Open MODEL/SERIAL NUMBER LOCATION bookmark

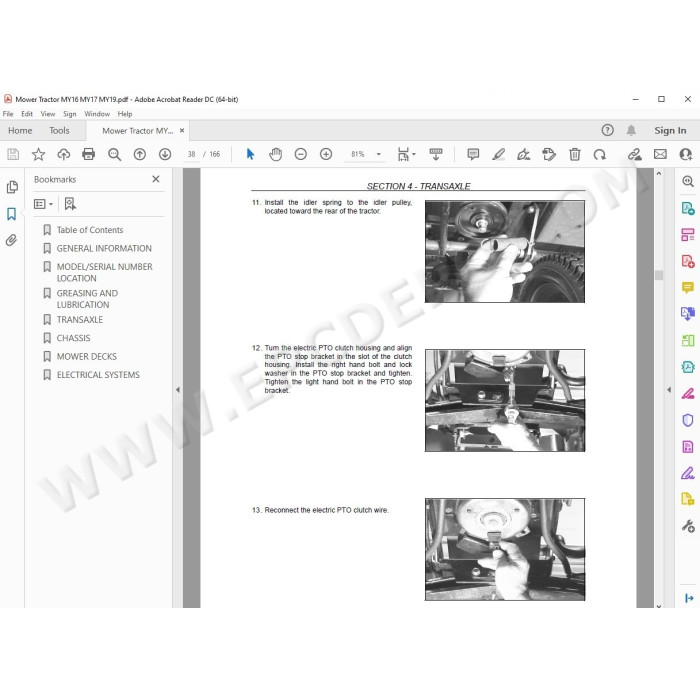(104, 272)
